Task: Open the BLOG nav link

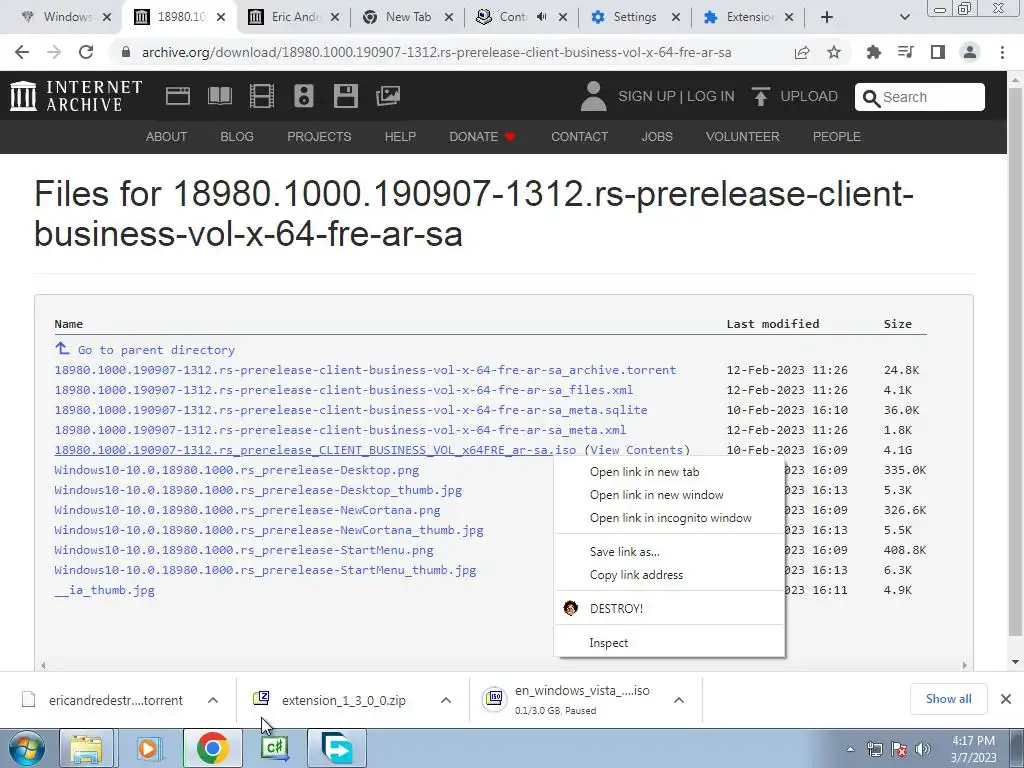Action: tap(236, 136)
